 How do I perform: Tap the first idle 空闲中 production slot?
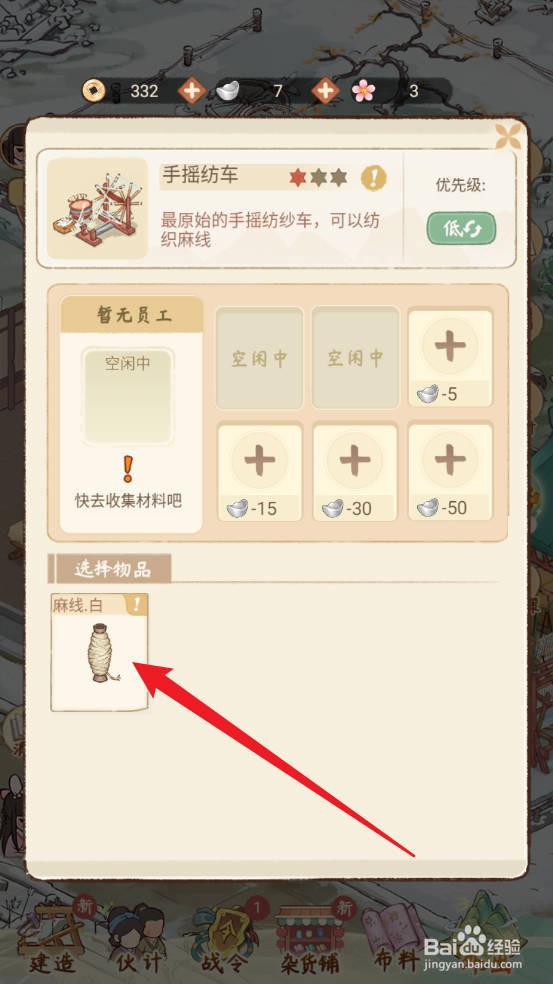tap(259, 358)
